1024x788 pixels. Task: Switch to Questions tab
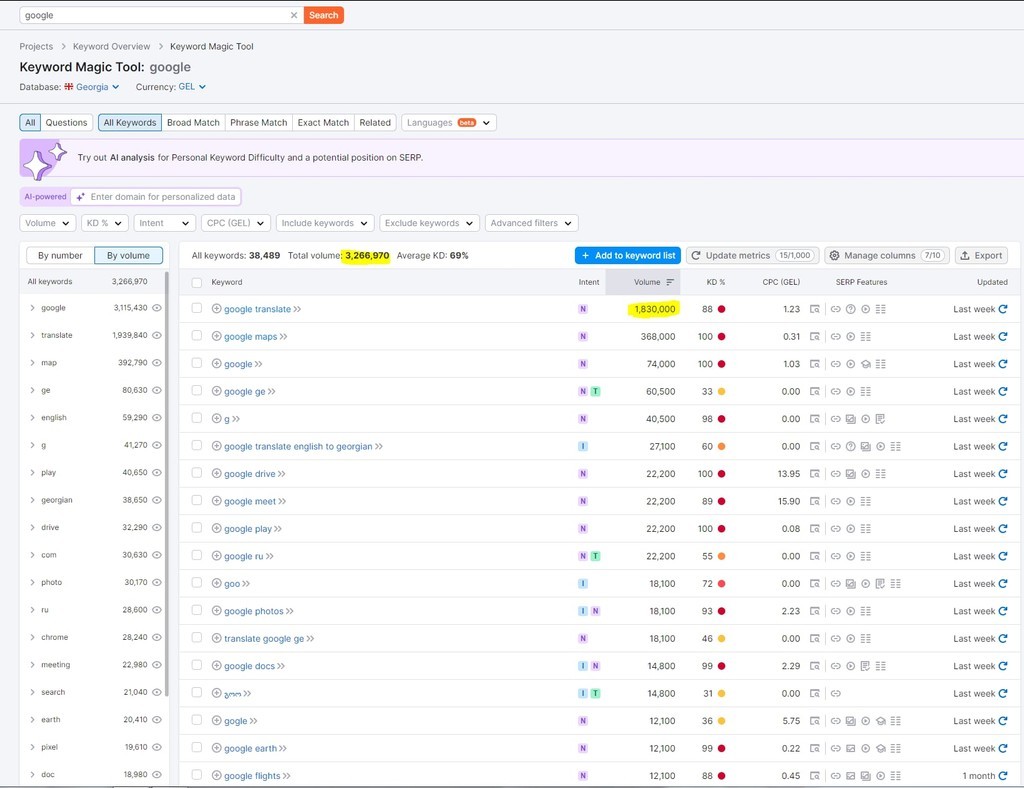click(x=66, y=123)
